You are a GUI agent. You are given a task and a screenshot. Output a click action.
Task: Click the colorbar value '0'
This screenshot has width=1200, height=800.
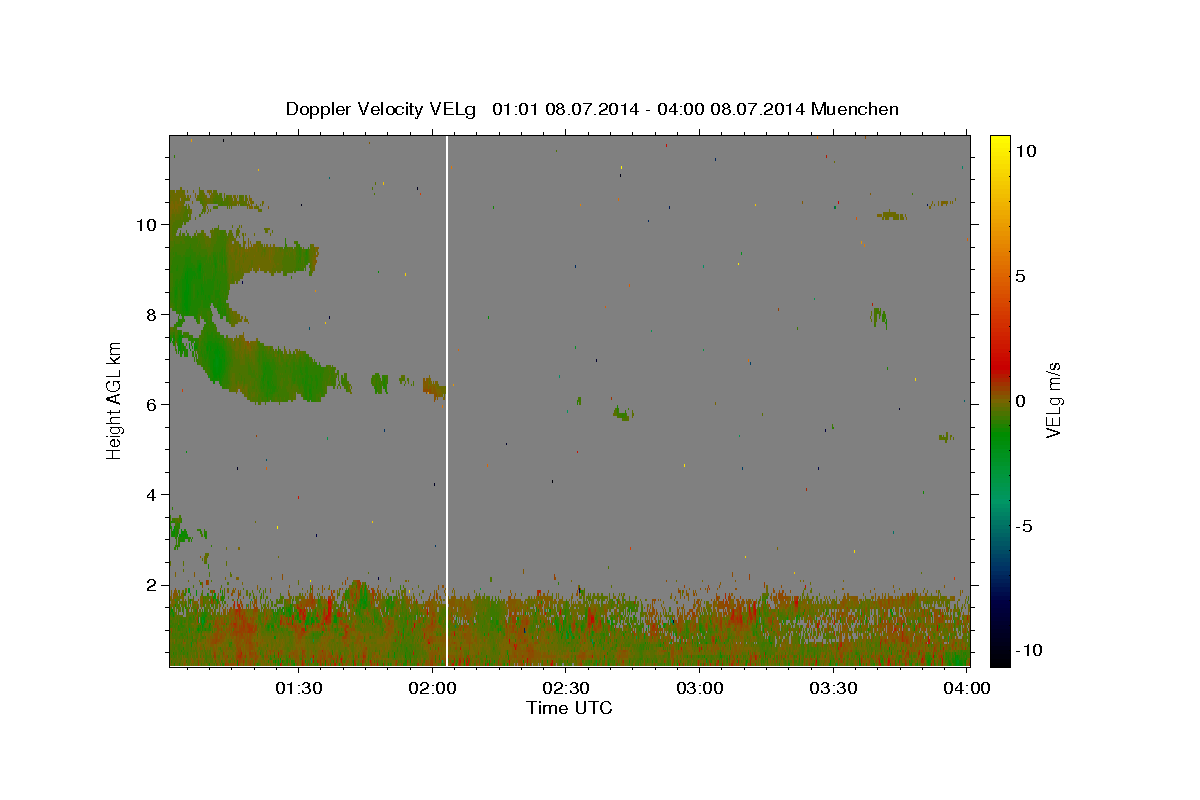(x=1020, y=401)
